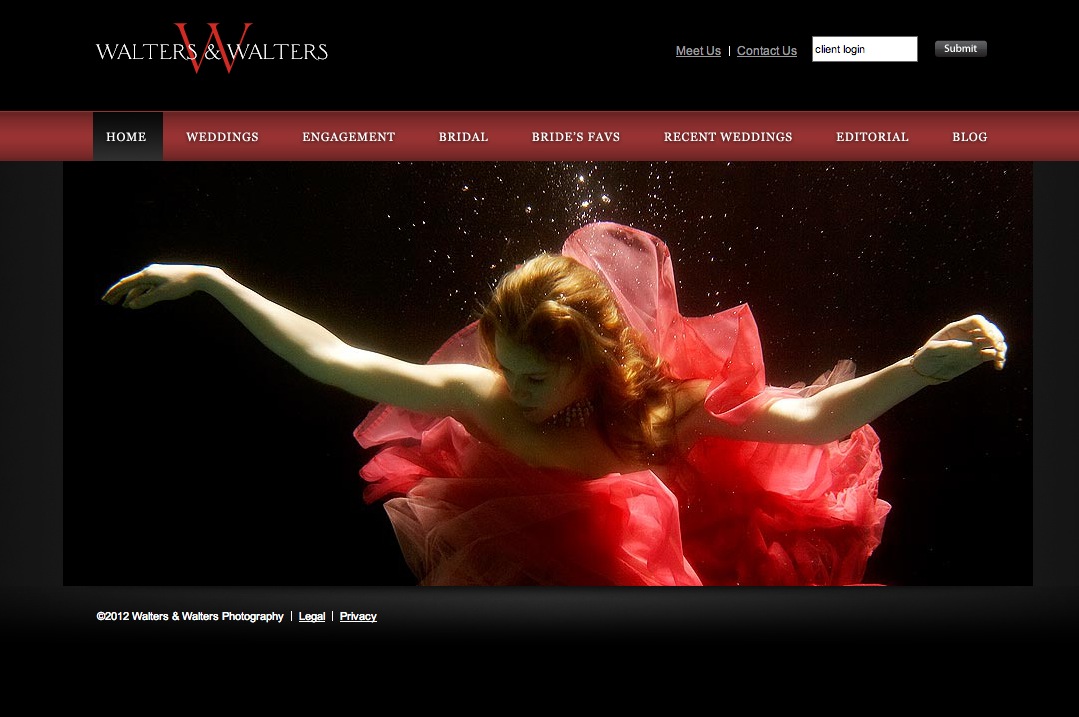
Task: Open Recent Weddings in navigation bar
Action: pos(727,137)
